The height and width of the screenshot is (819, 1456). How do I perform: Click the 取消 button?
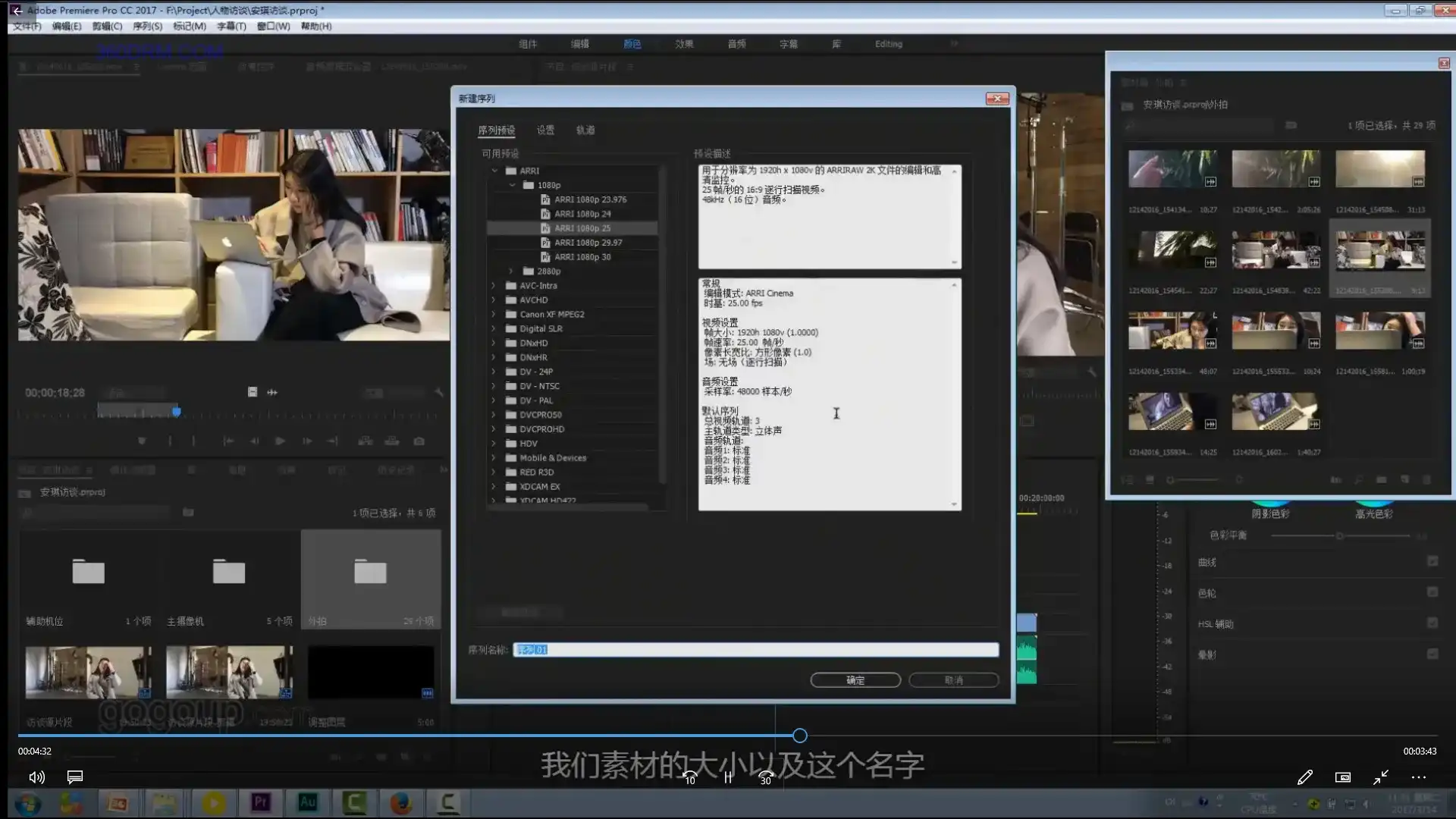click(x=953, y=680)
